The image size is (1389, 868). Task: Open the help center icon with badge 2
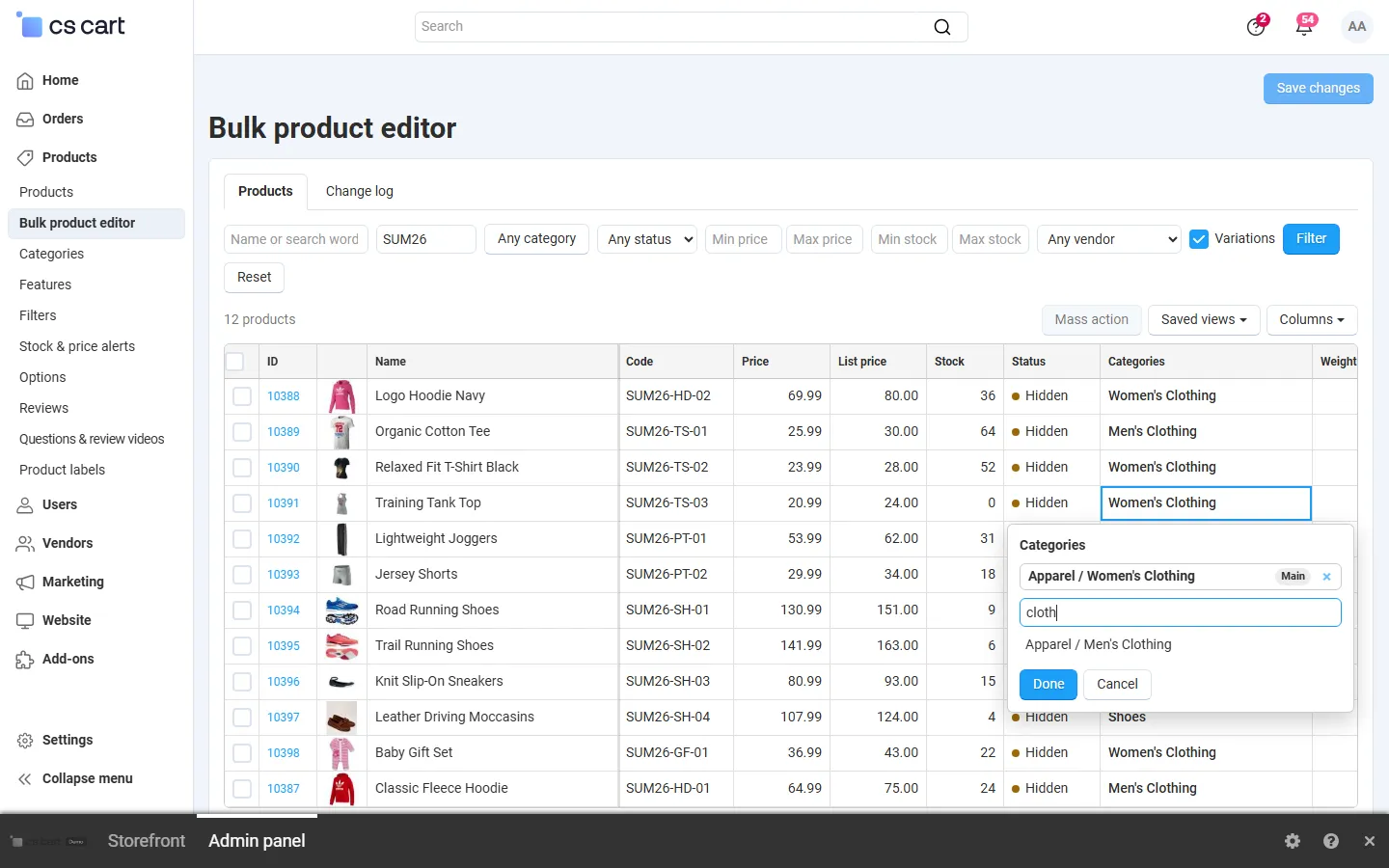1256,26
